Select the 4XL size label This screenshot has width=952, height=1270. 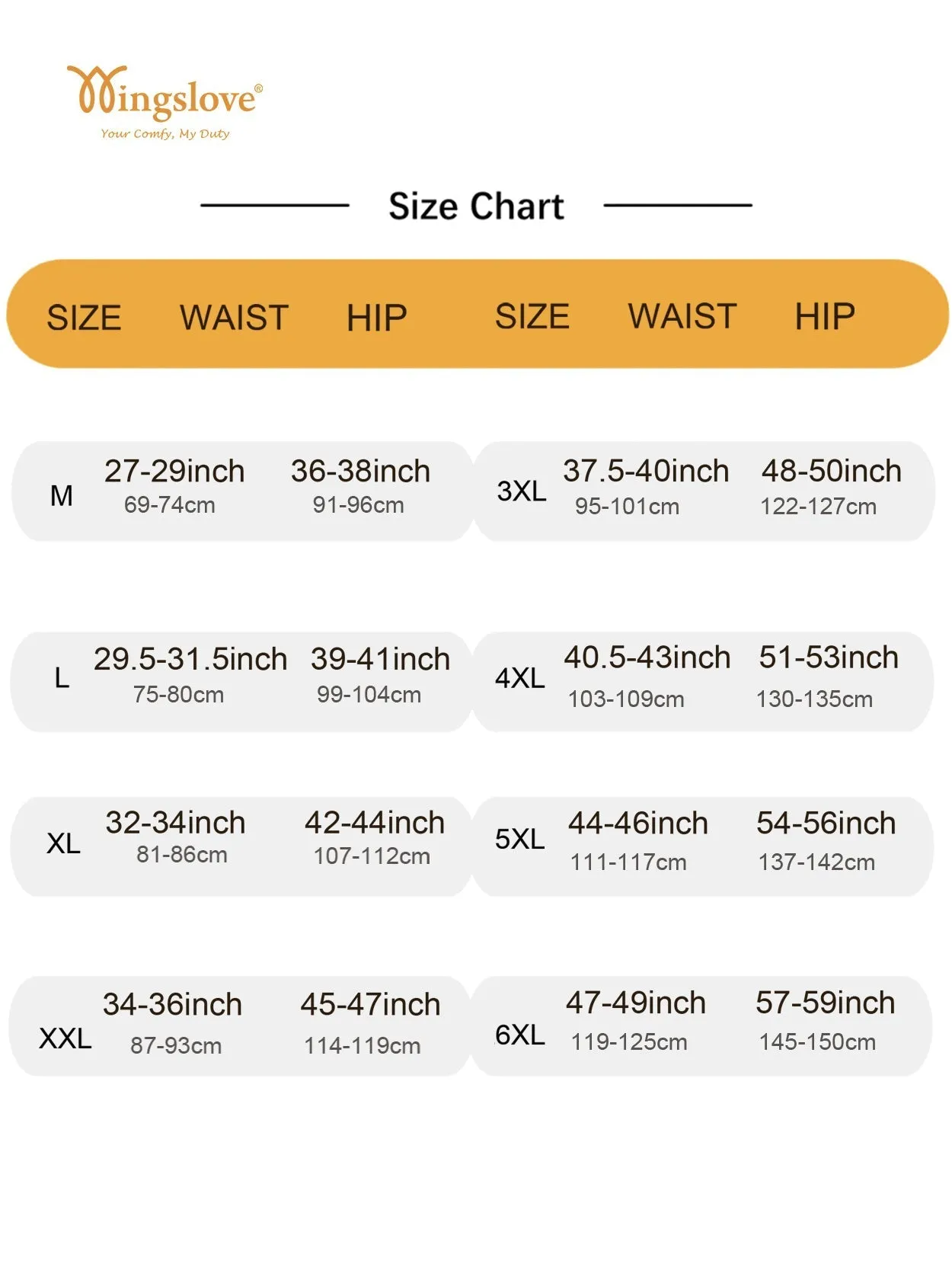520,677
